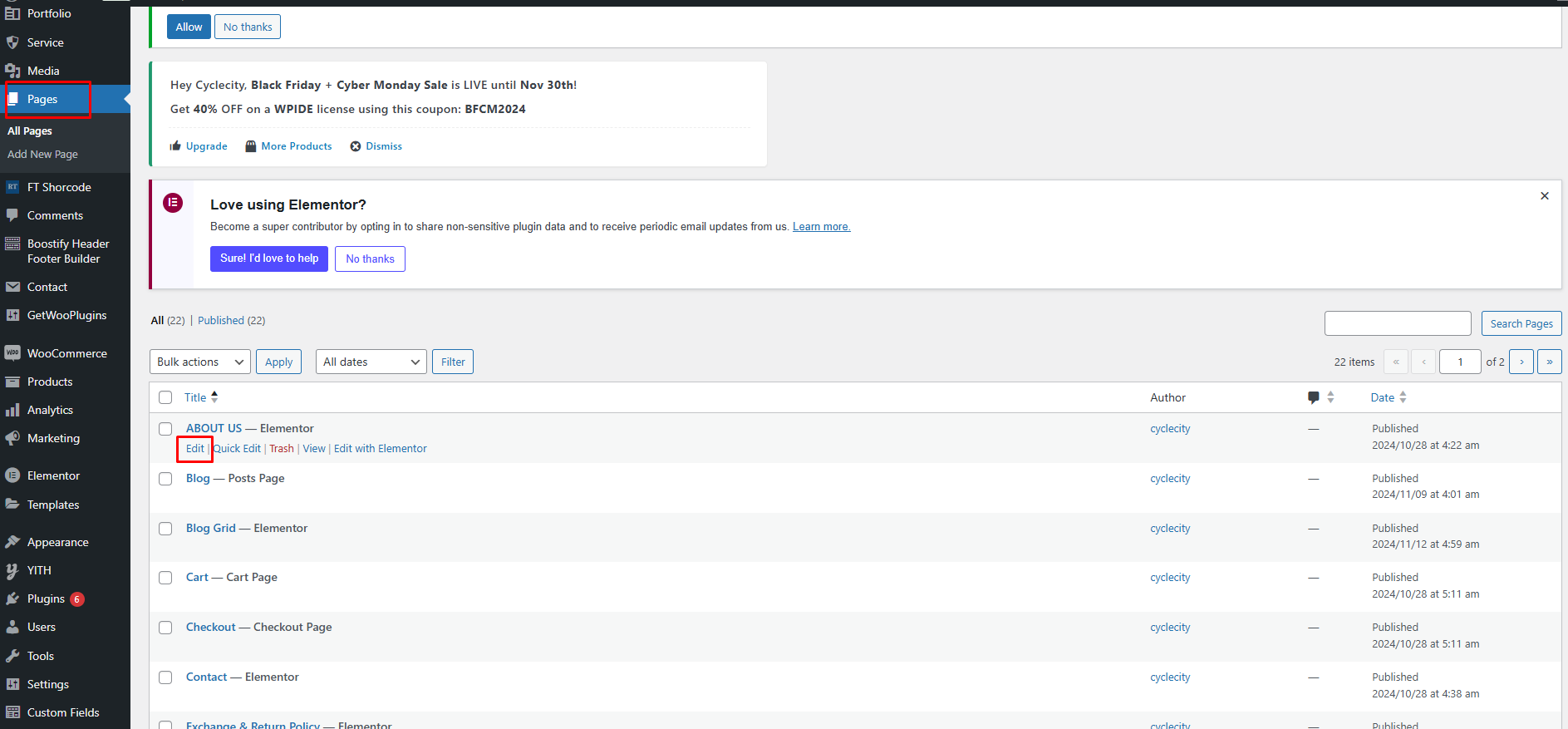The height and width of the screenshot is (729, 1568).
Task: Open the Bulk actions dropdown
Action: click(200, 362)
